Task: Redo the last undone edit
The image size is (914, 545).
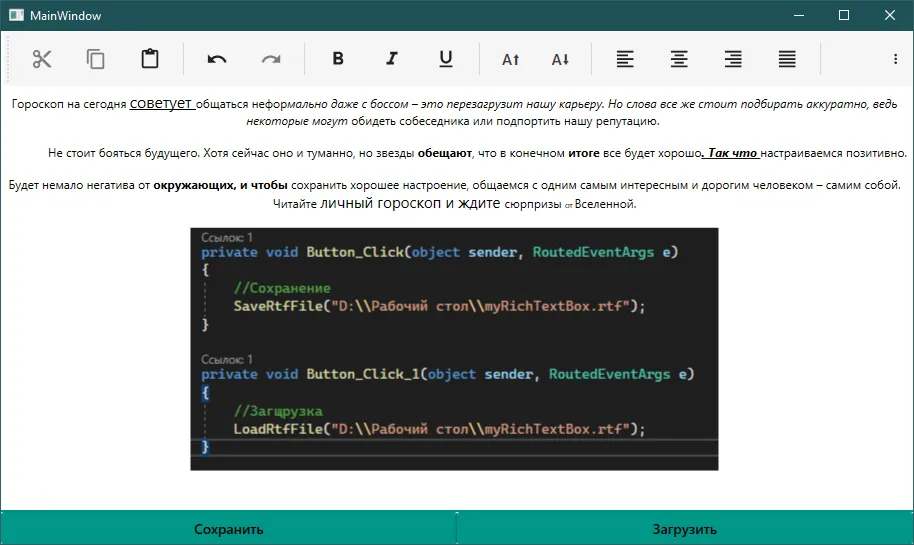Action: [271, 59]
